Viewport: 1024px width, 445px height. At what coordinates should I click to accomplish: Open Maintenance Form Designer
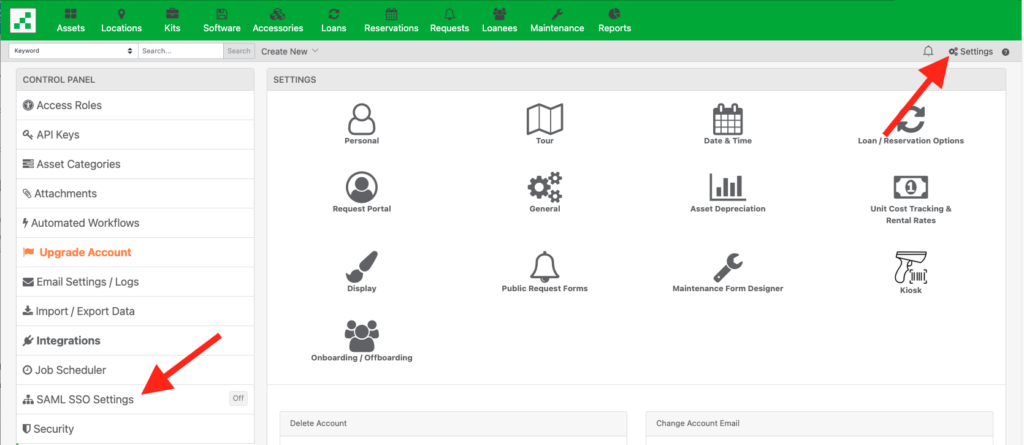[728, 271]
